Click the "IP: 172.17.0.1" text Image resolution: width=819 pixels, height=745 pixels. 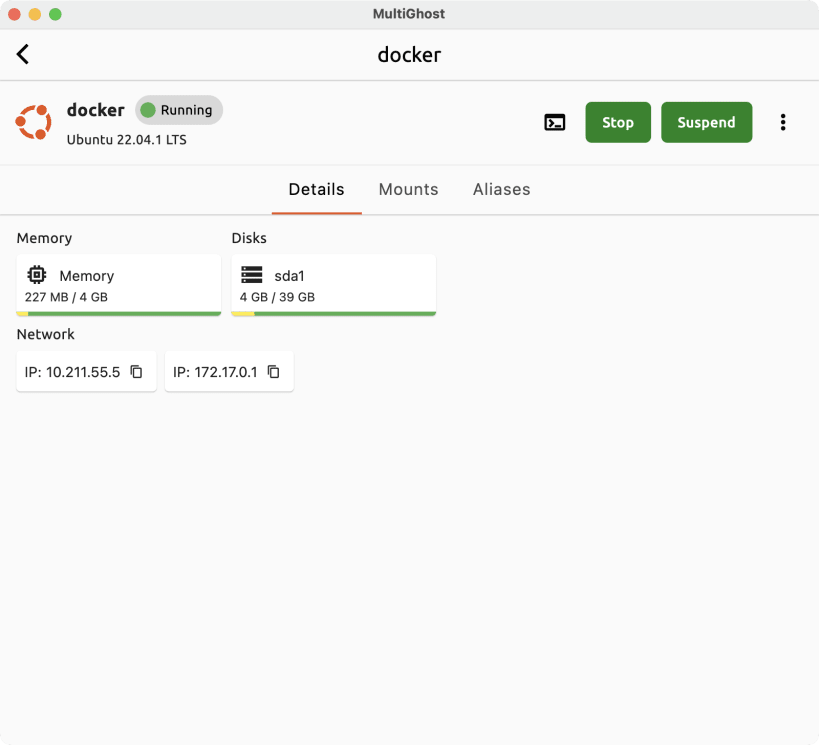tap(215, 372)
